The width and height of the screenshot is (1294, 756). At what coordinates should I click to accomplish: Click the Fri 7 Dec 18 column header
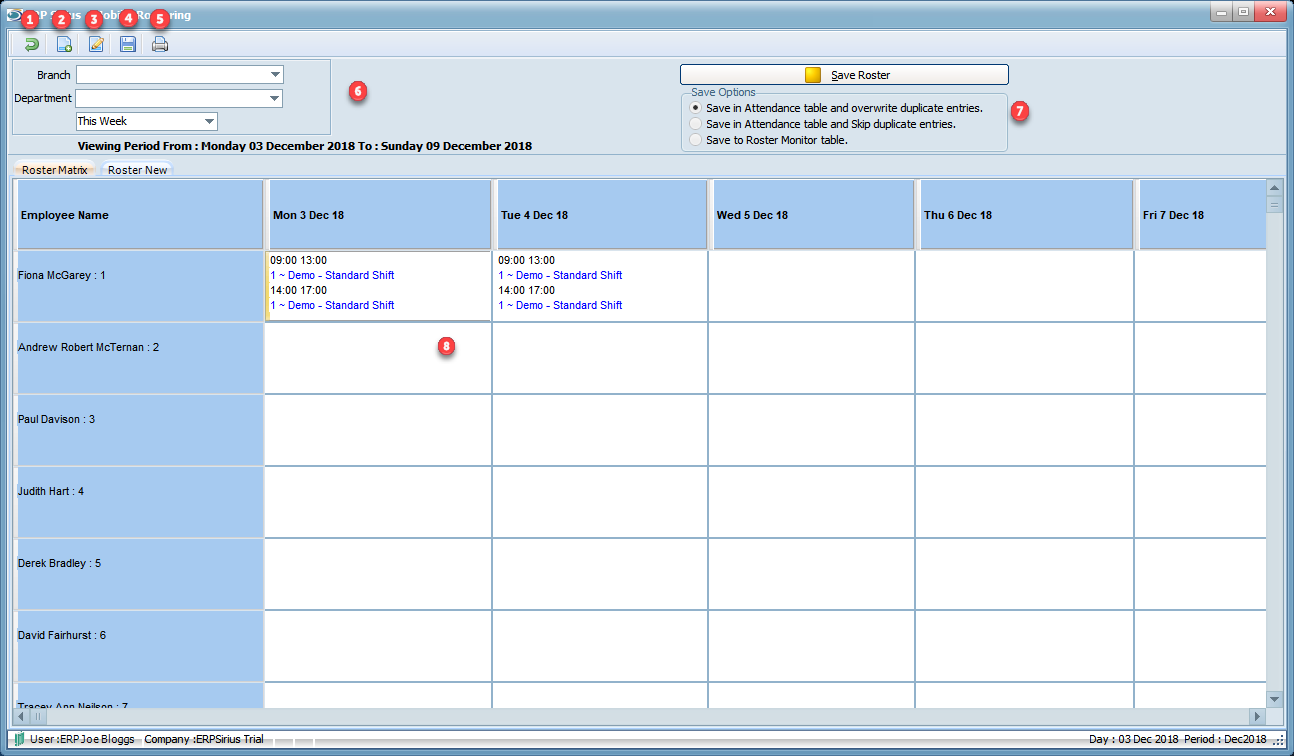click(1201, 215)
